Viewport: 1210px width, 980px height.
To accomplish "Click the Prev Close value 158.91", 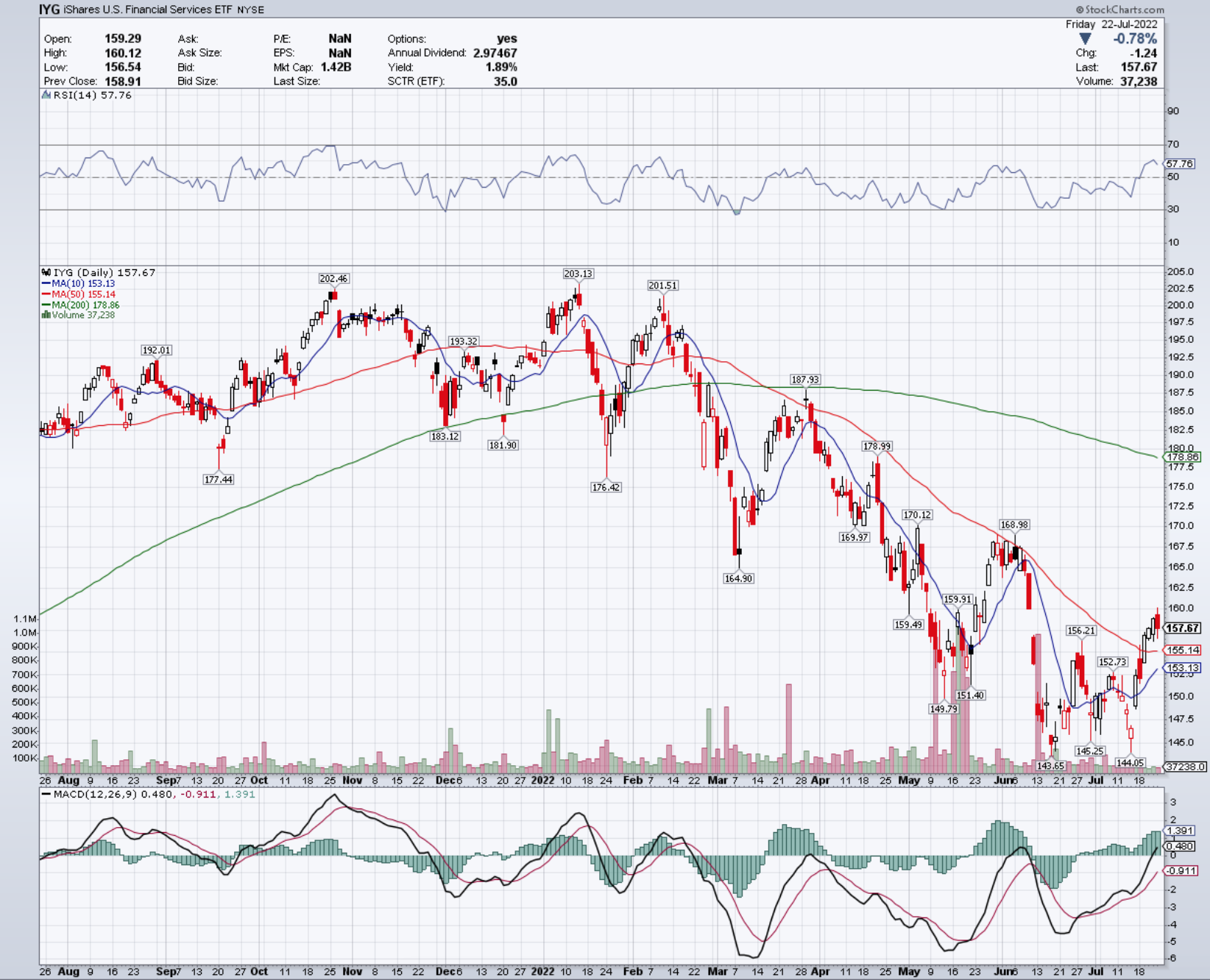I will [x=123, y=82].
